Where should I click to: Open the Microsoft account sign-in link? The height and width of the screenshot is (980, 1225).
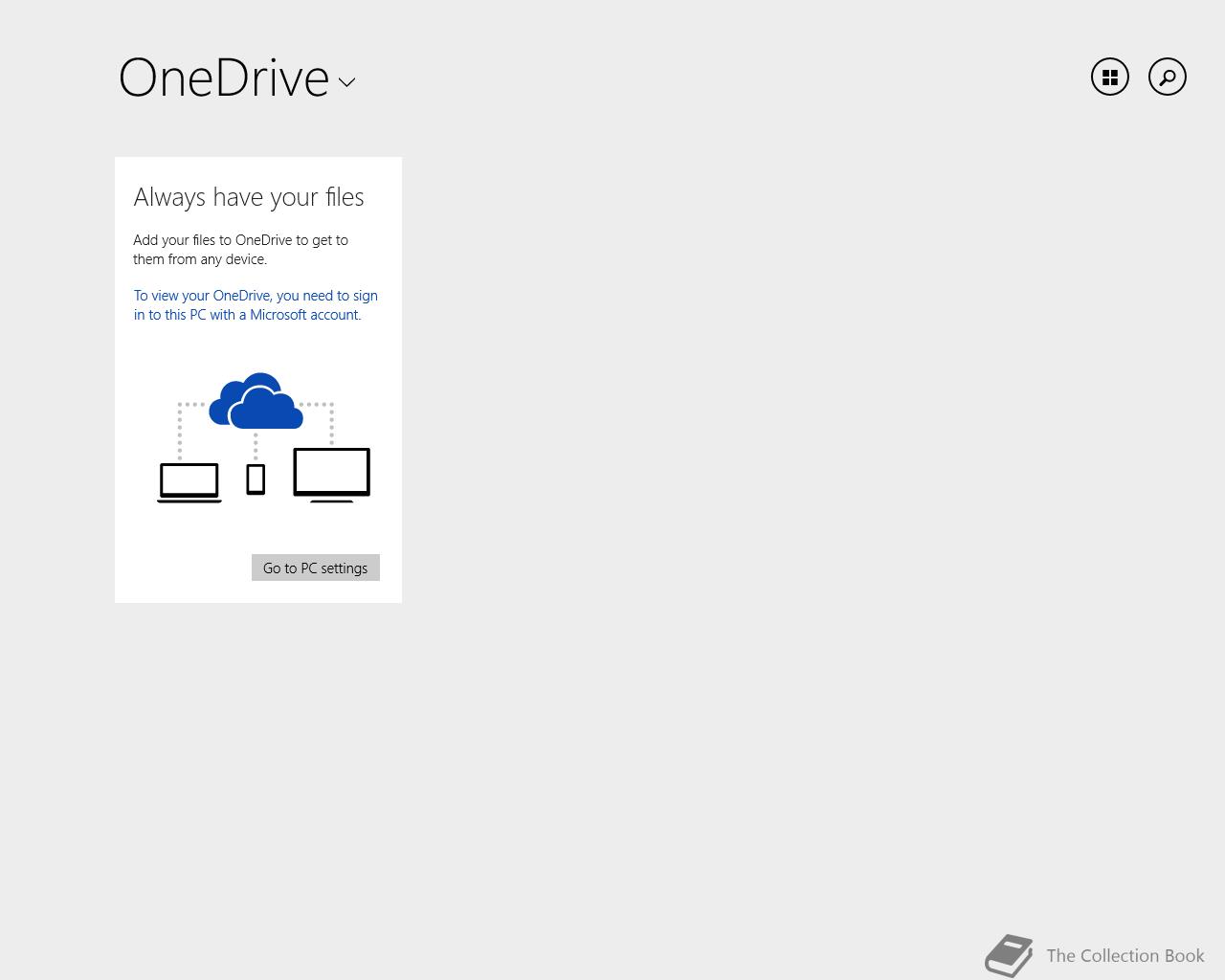256,305
